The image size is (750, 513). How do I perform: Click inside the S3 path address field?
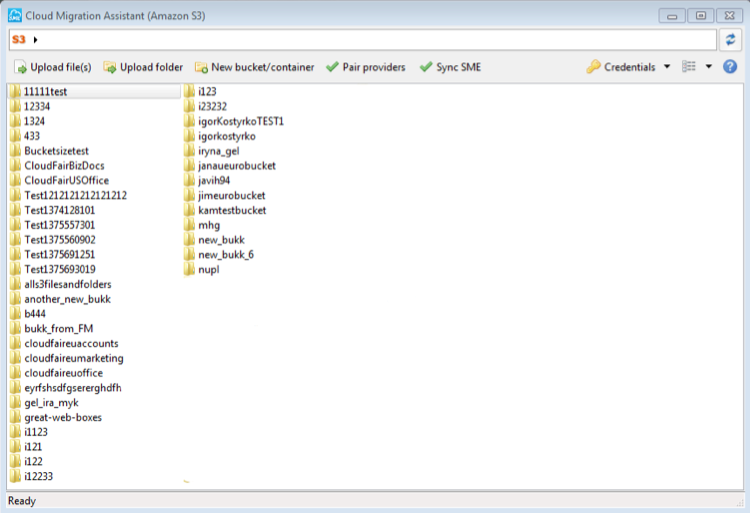pos(363,40)
